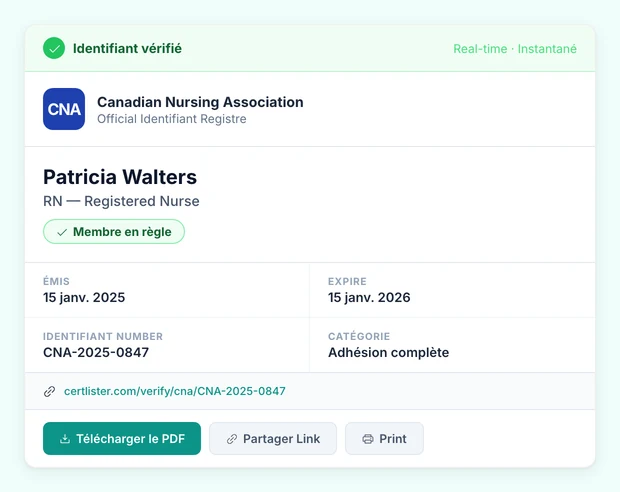Click the Real-time · Instantané label
The height and width of the screenshot is (492, 620).
515,49
